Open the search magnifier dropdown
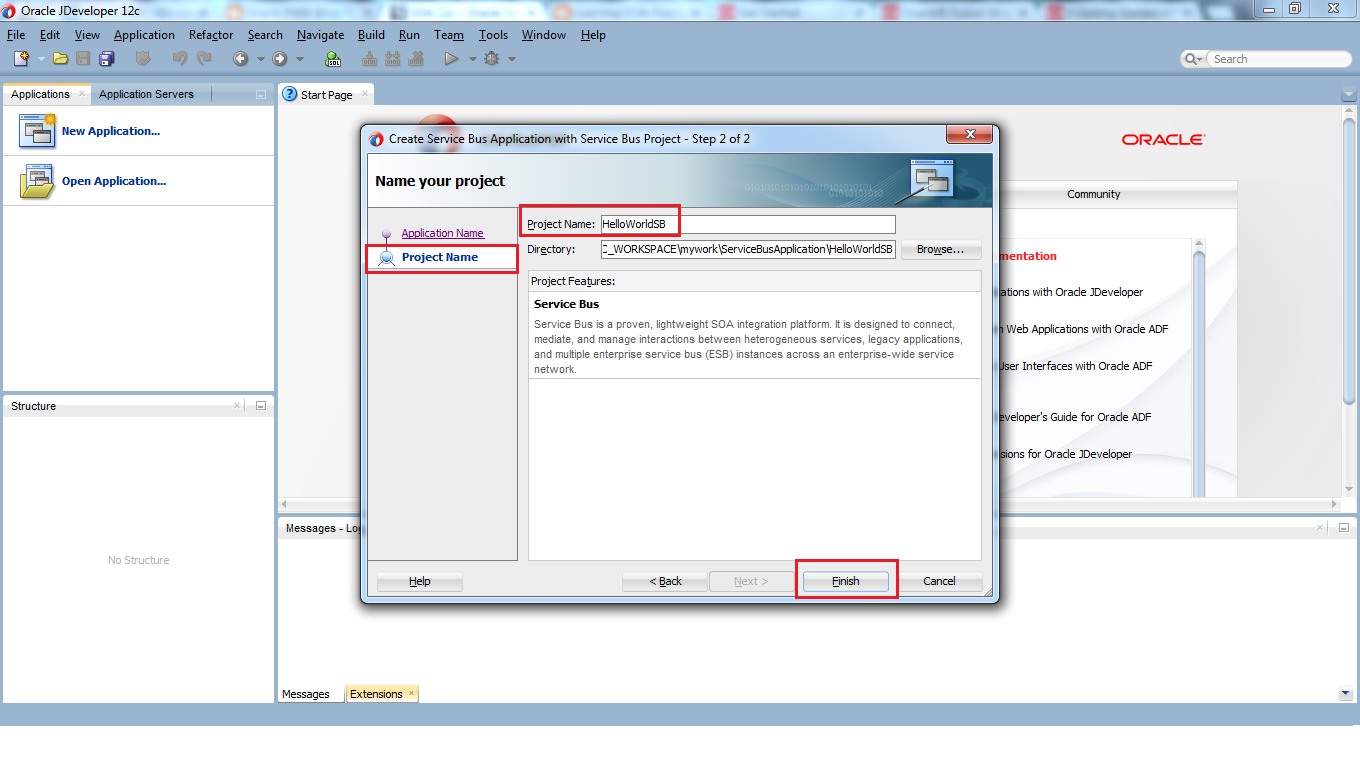The width and height of the screenshot is (1360, 768). [x=1194, y=59]
